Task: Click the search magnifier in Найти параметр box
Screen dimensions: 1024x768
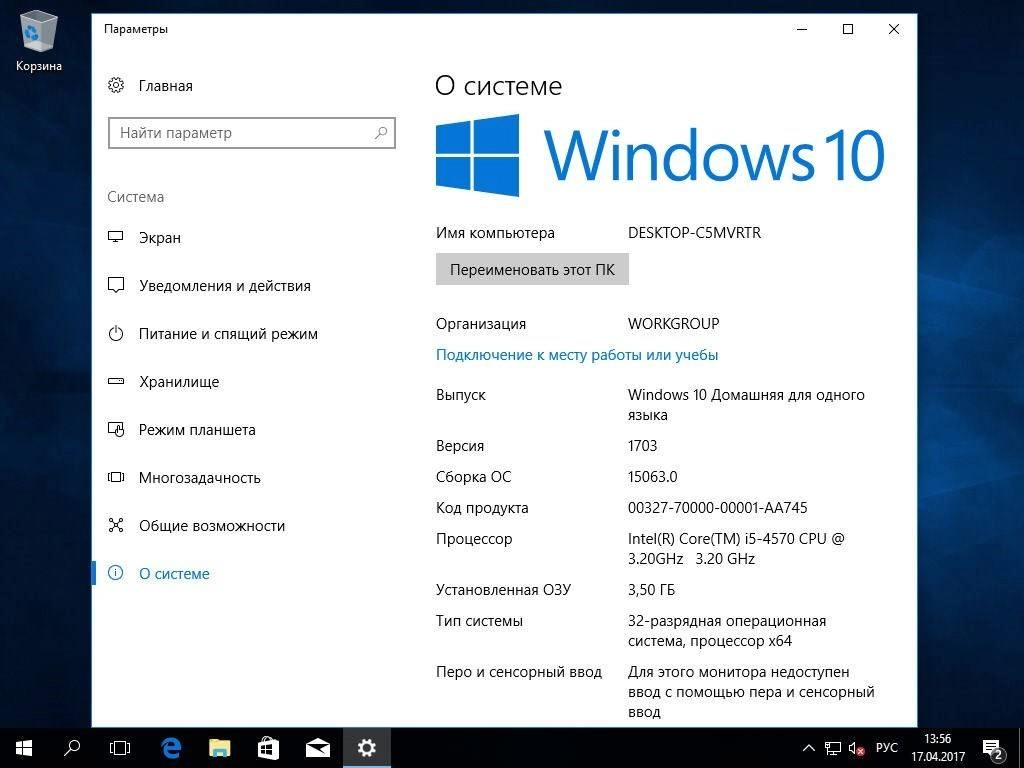Action: 381,133
